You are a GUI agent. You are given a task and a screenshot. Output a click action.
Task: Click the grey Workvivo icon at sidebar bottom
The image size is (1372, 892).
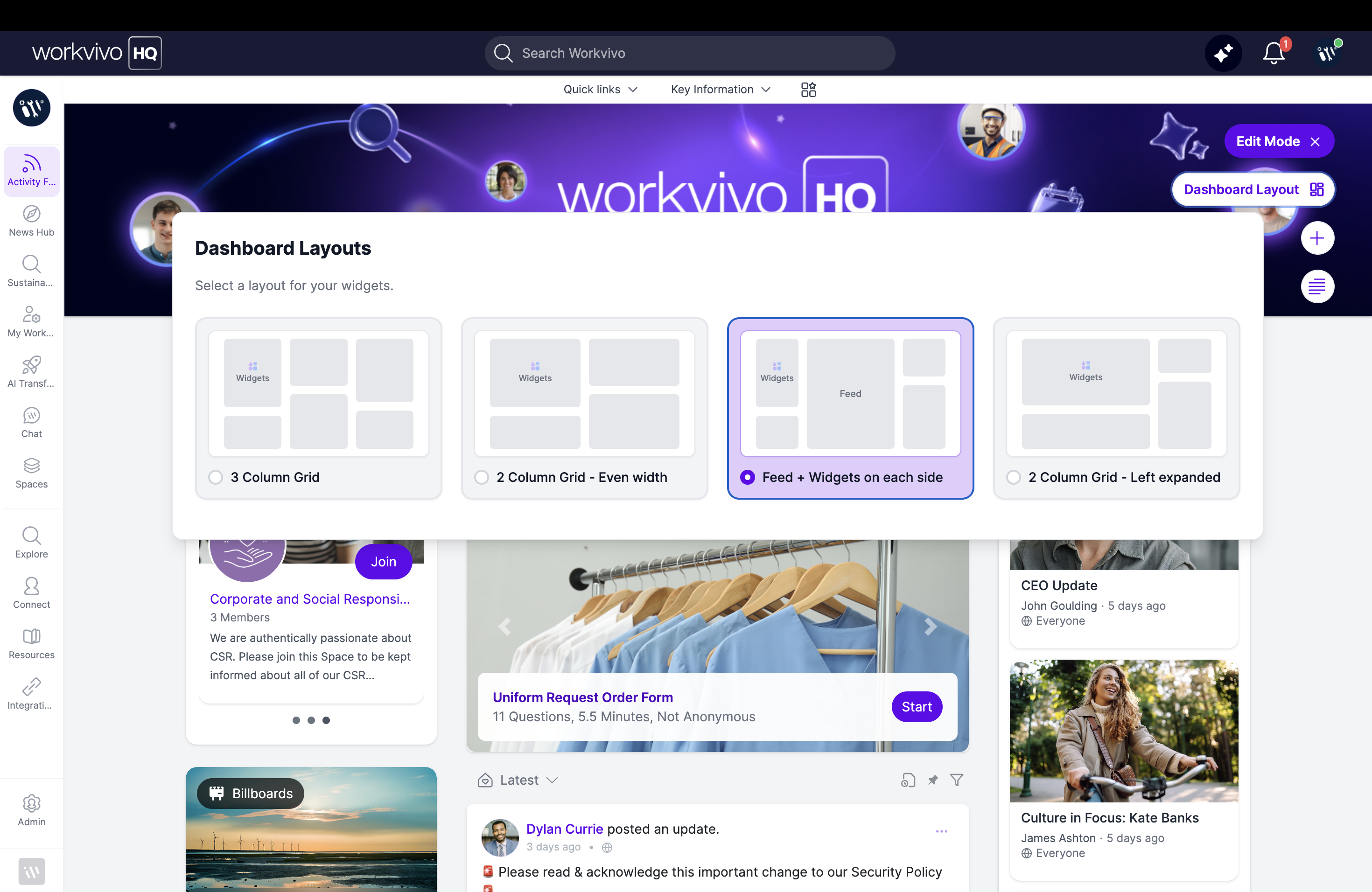point(32,871)
